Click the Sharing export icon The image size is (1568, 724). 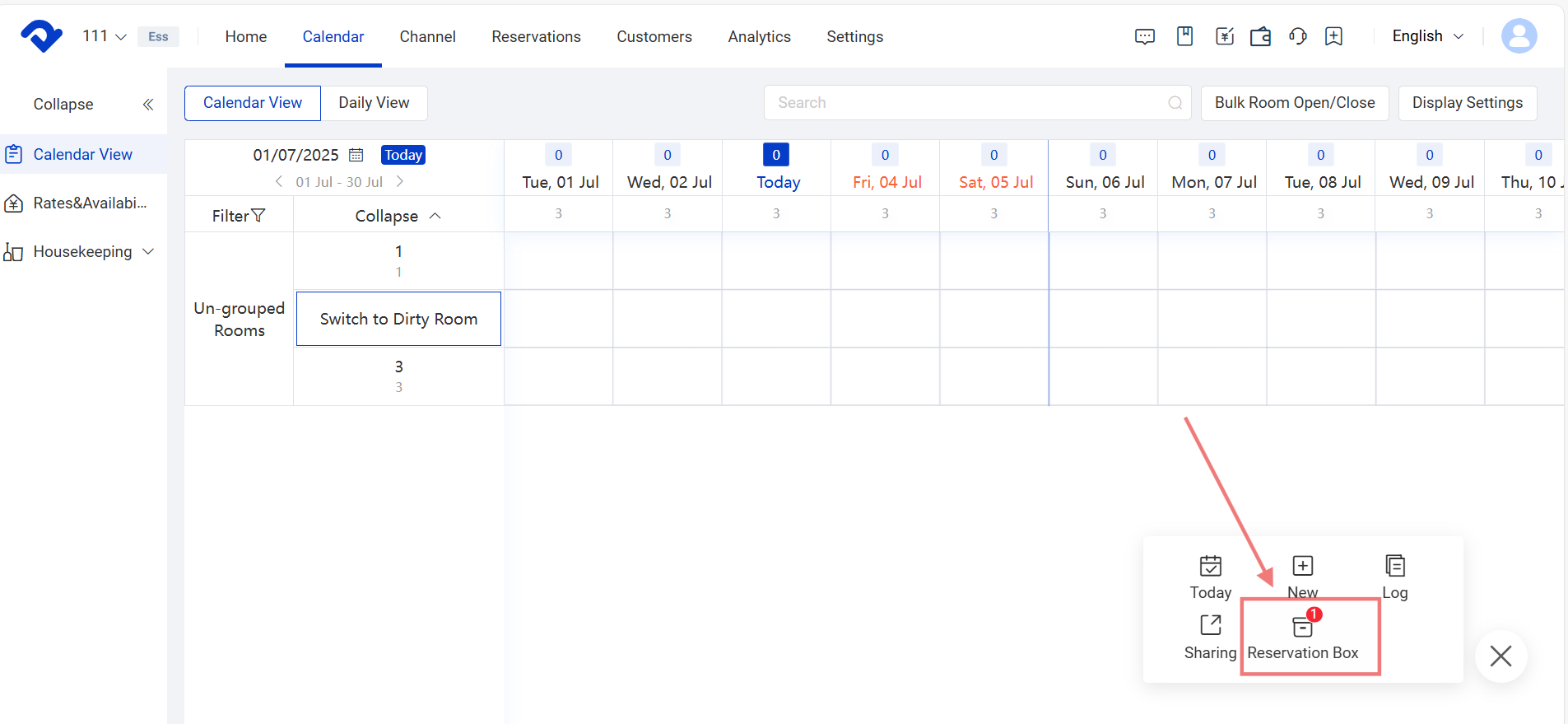[x=1210, y=626]
